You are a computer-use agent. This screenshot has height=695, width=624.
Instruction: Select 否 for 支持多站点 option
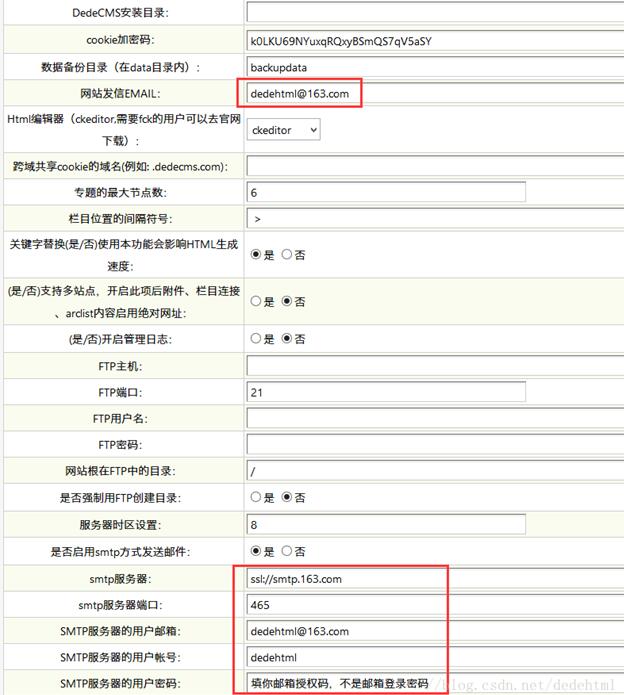click(x=287, y=301)
